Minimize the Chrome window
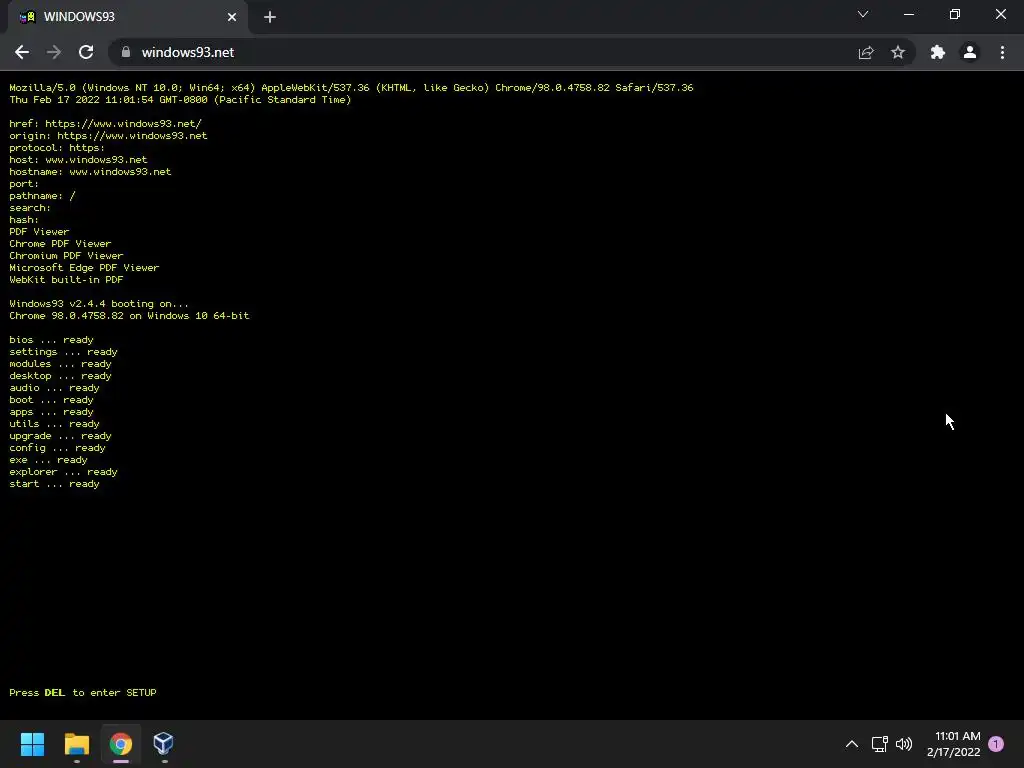 tap(909, 14)
